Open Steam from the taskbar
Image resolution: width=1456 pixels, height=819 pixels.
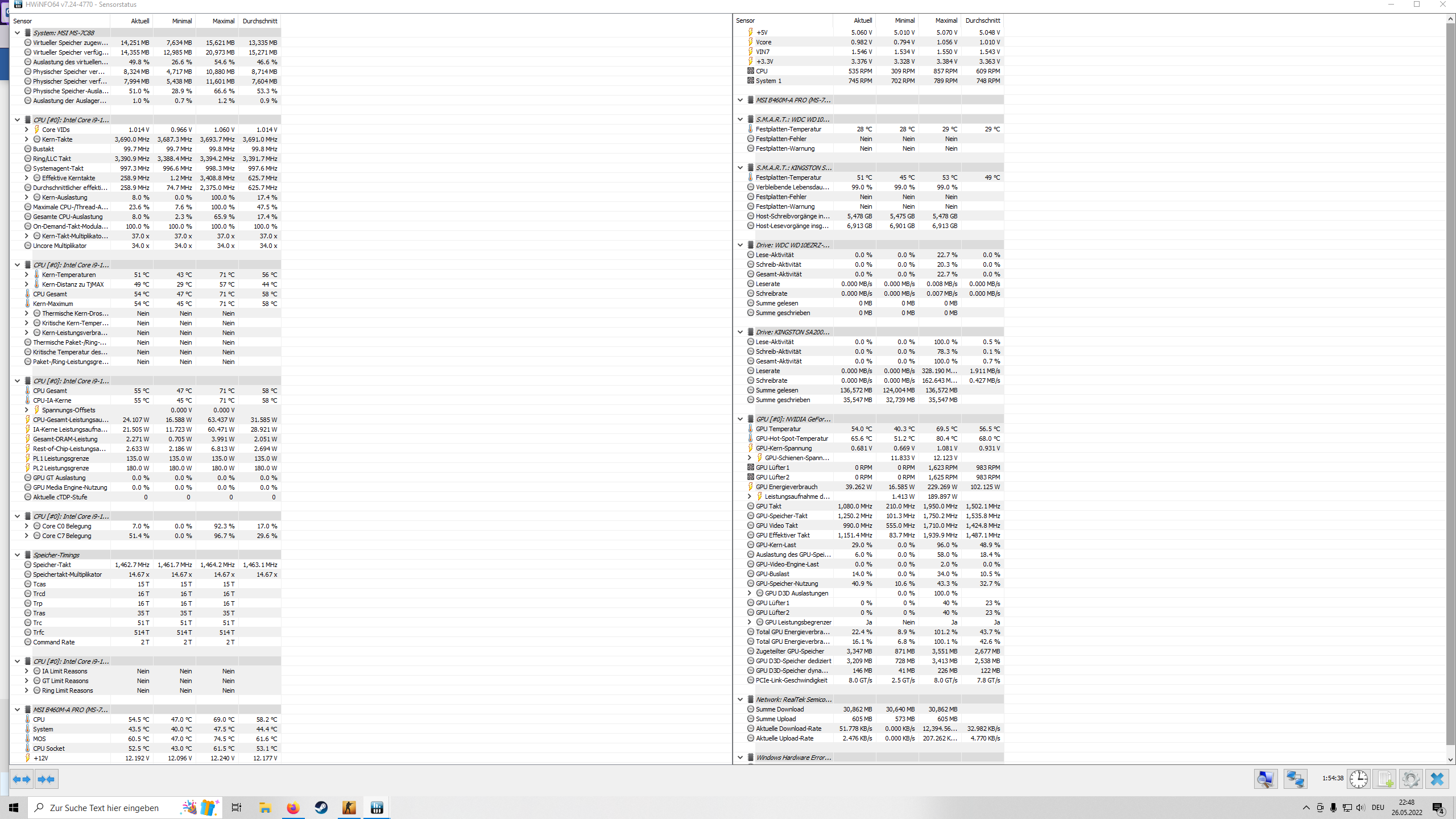[321, 808]
